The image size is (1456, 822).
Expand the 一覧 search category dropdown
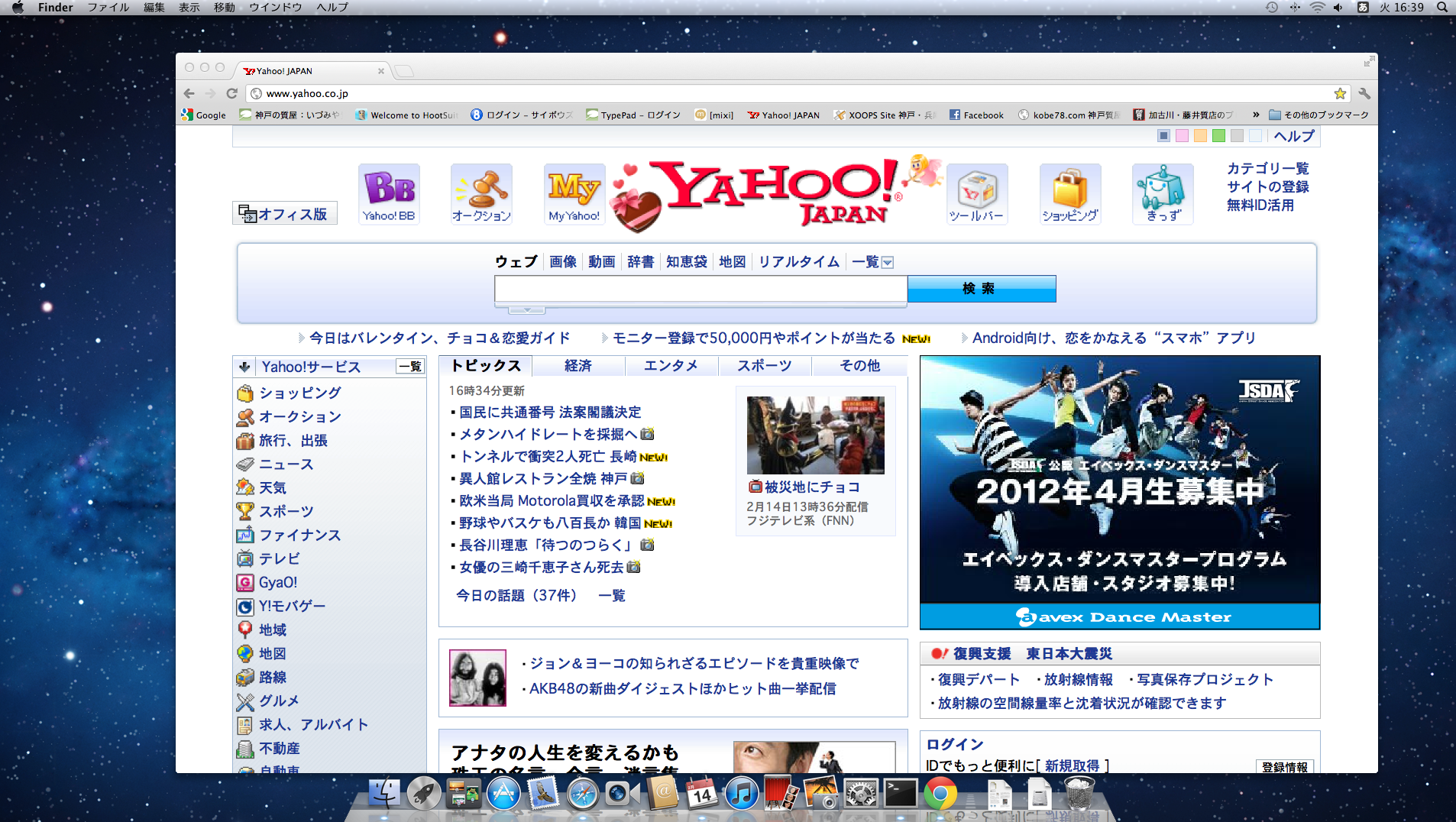point(888,262)
